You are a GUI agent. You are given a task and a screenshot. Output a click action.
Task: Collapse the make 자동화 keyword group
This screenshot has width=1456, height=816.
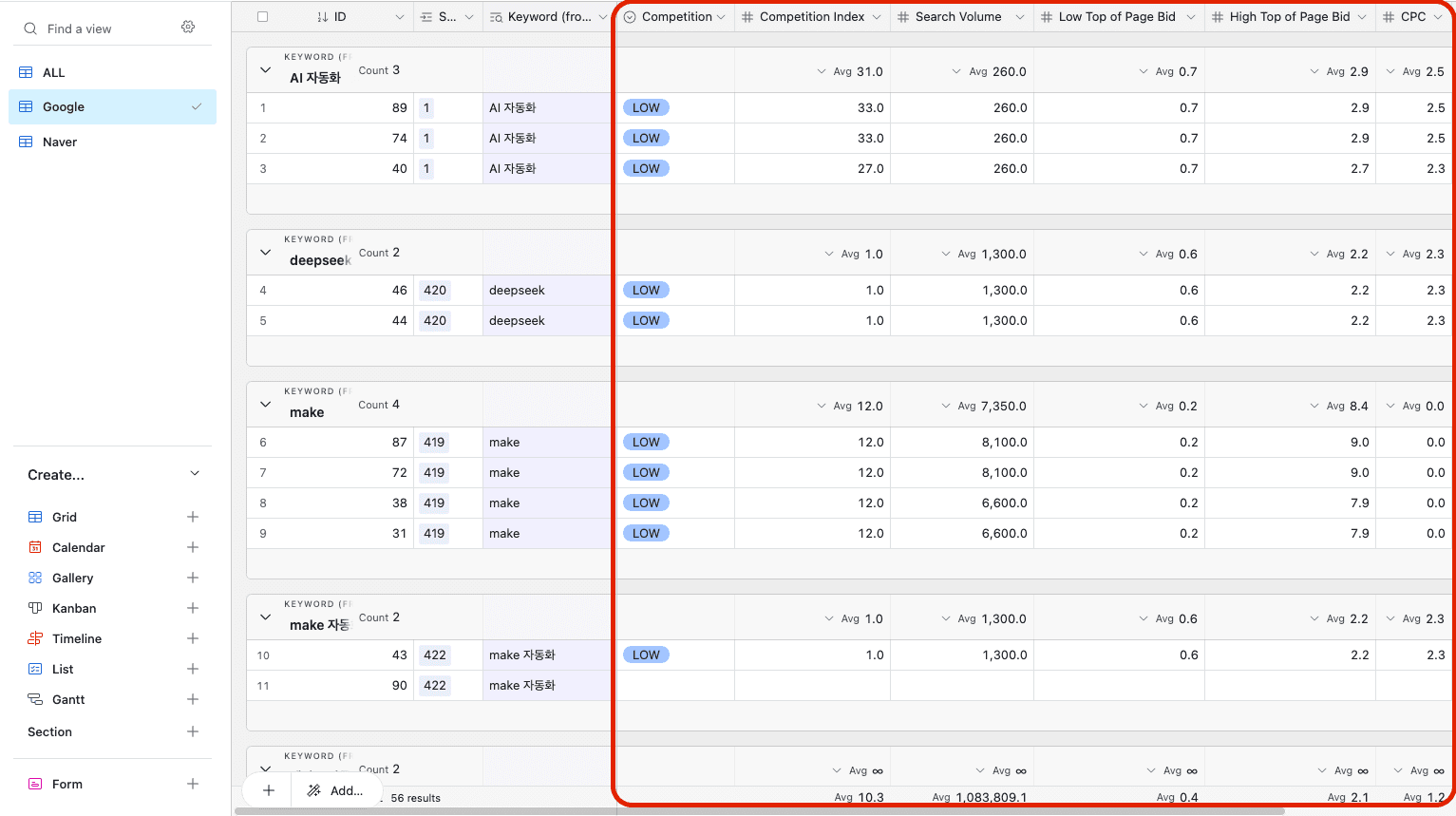point(266,617)
